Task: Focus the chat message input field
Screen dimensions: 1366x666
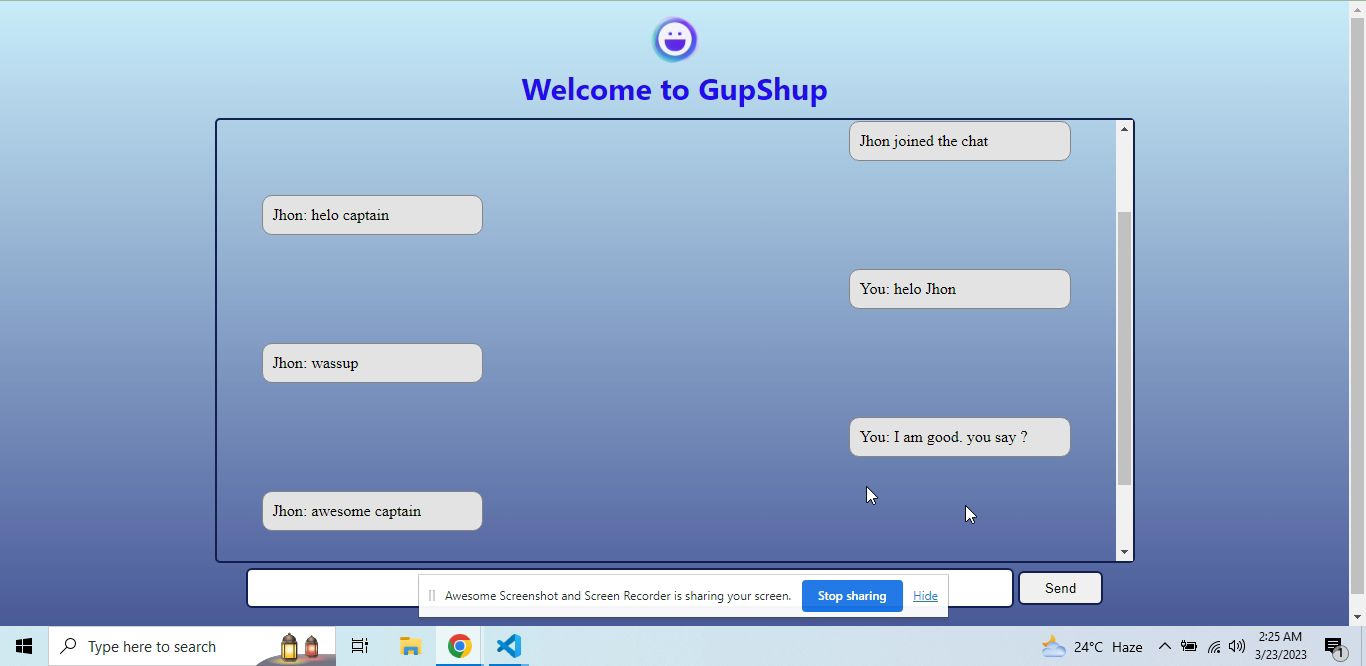Action: click(630, 588)
